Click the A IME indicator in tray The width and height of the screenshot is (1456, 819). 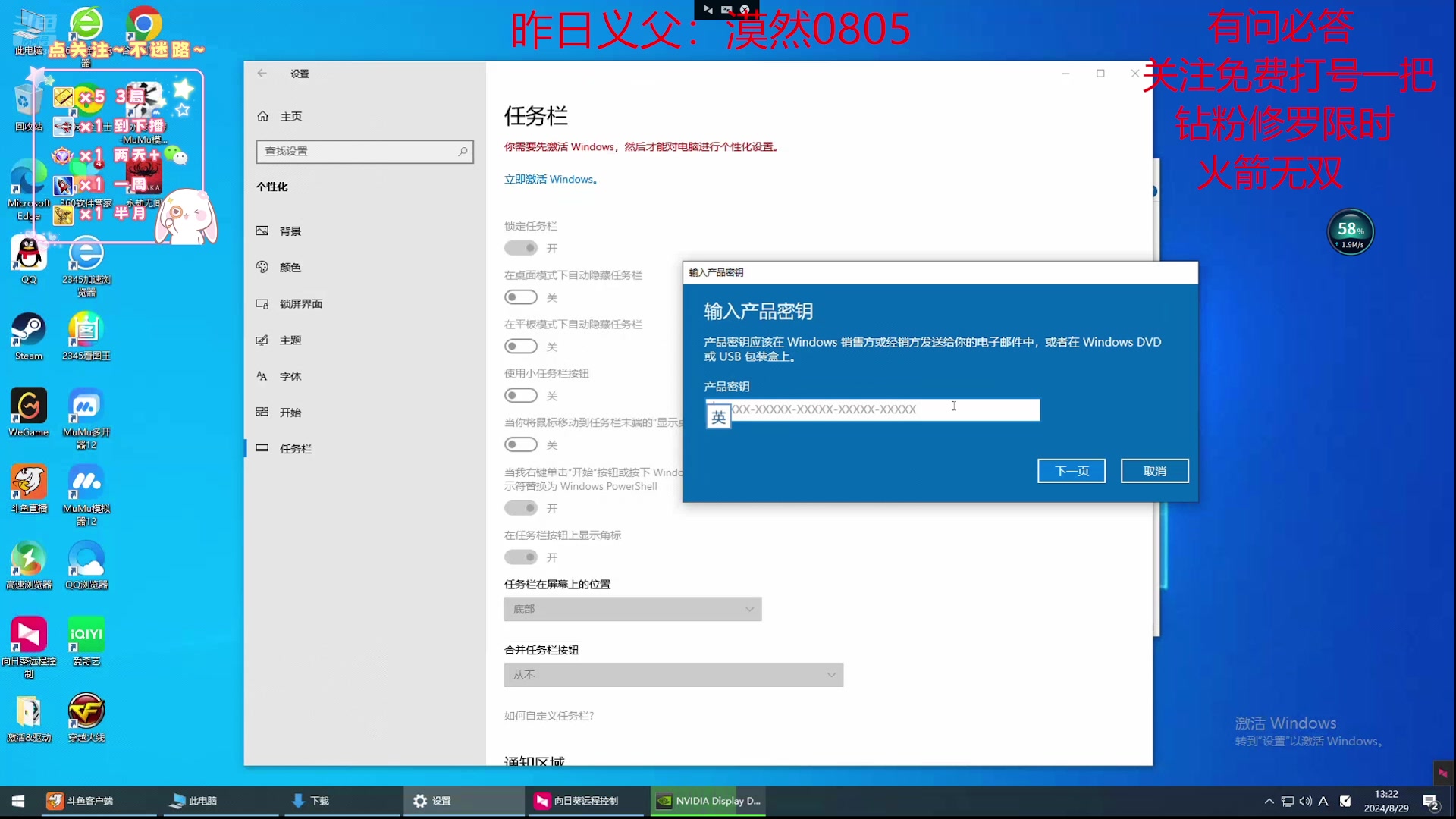click(x=1323, y=801)
